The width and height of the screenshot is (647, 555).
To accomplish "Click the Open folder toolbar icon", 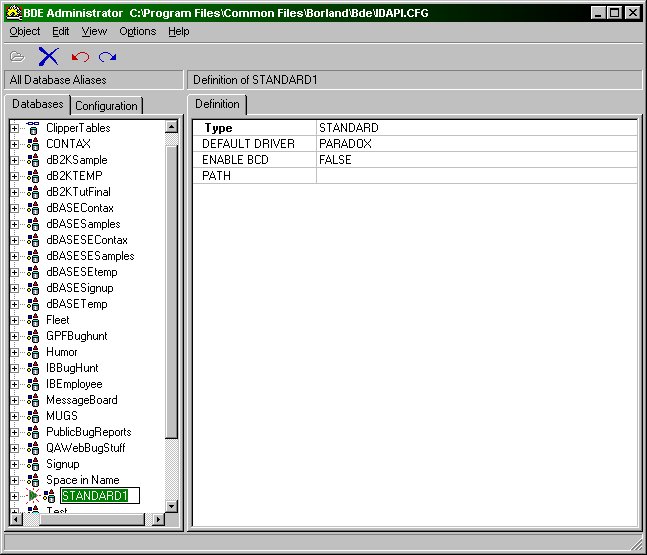I will point(17,56).
